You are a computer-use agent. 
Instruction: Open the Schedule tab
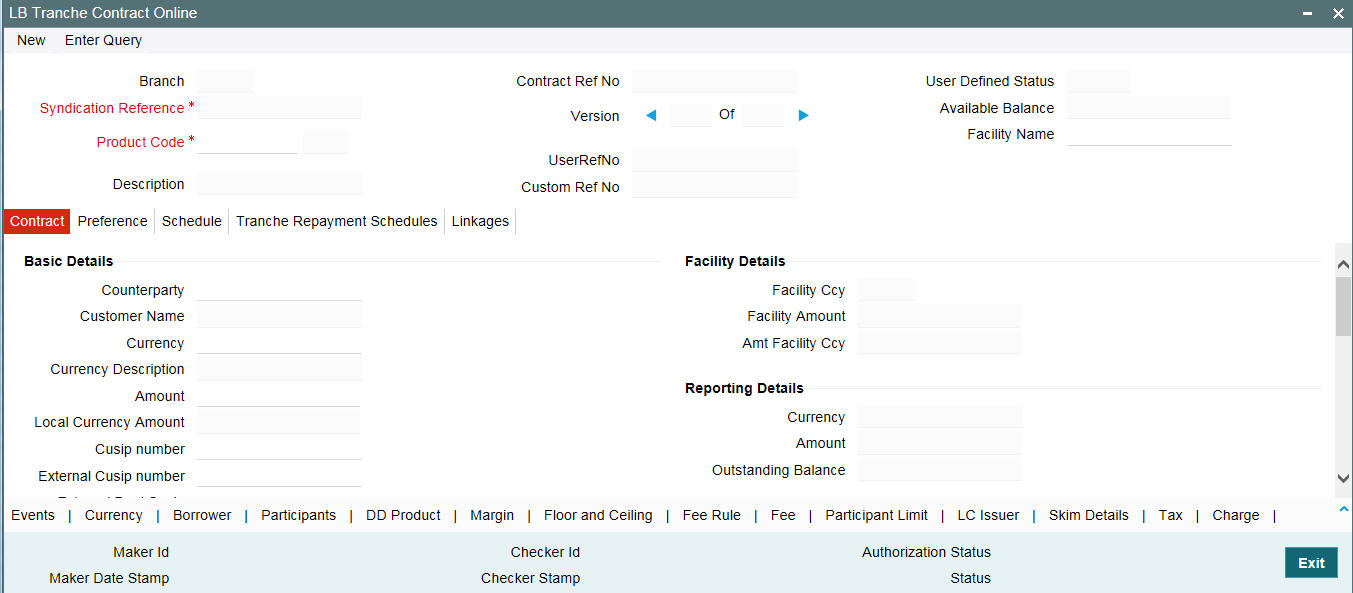(x=192, y=221)
